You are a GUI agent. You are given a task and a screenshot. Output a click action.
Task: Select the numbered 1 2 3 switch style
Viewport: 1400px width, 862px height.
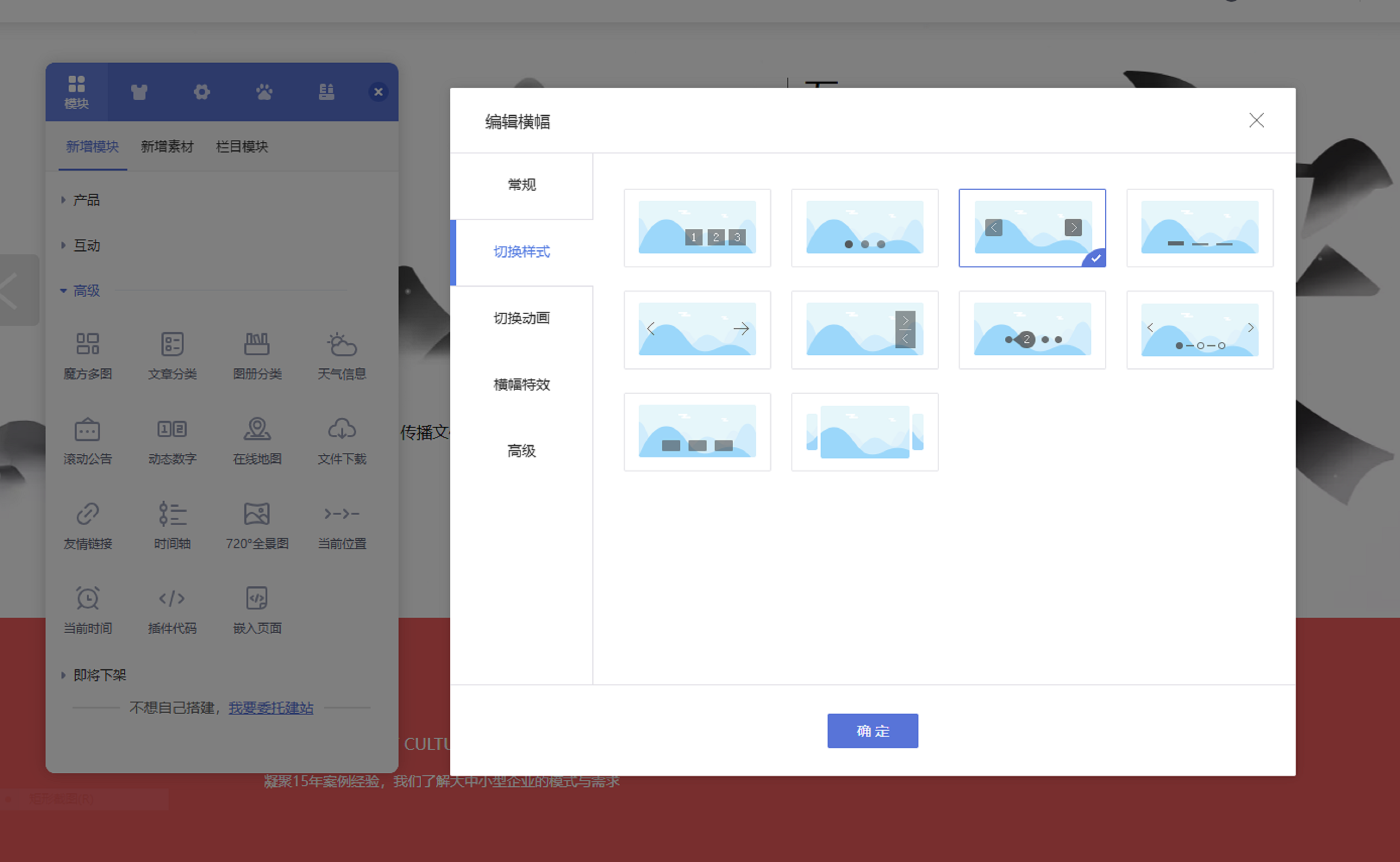click(x=697, y=227)
